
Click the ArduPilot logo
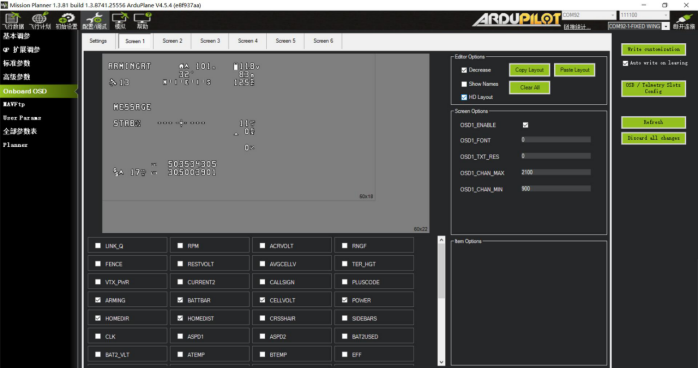pyautogui.click(x=516, y=19)
